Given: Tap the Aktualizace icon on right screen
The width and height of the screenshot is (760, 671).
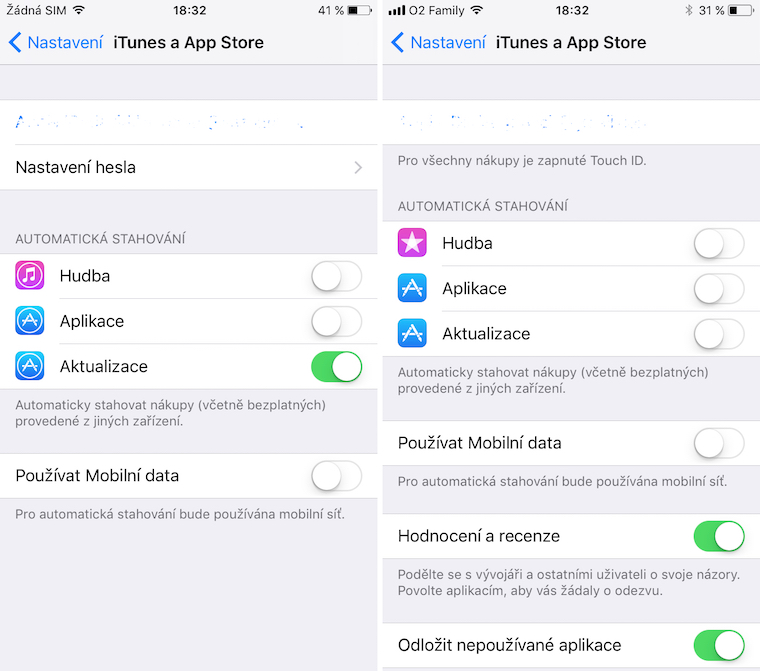Looking at the screenshot, I should click(x=412, y=333).
